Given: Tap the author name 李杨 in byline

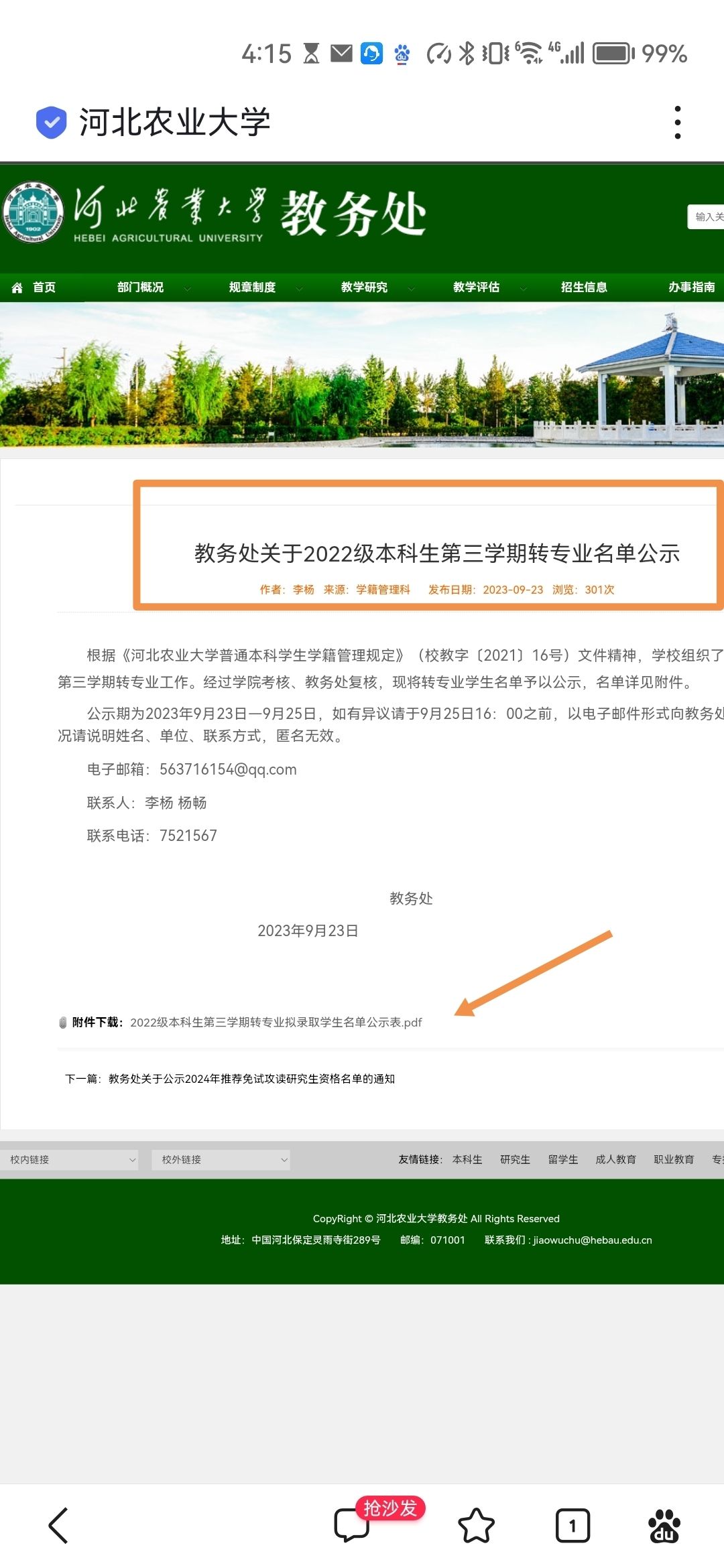Looking at the screenshot, I should point(304,590).
